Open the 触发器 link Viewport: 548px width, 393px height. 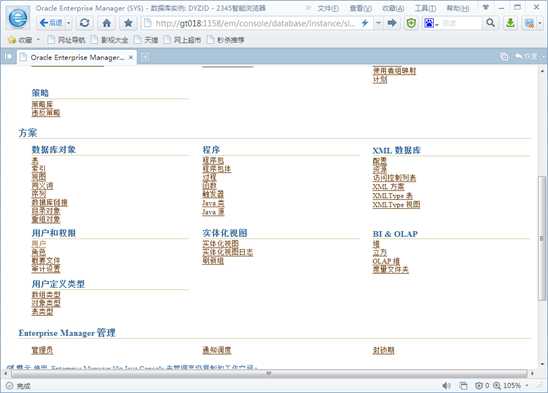pyautogui.click(x=213, y=194)
